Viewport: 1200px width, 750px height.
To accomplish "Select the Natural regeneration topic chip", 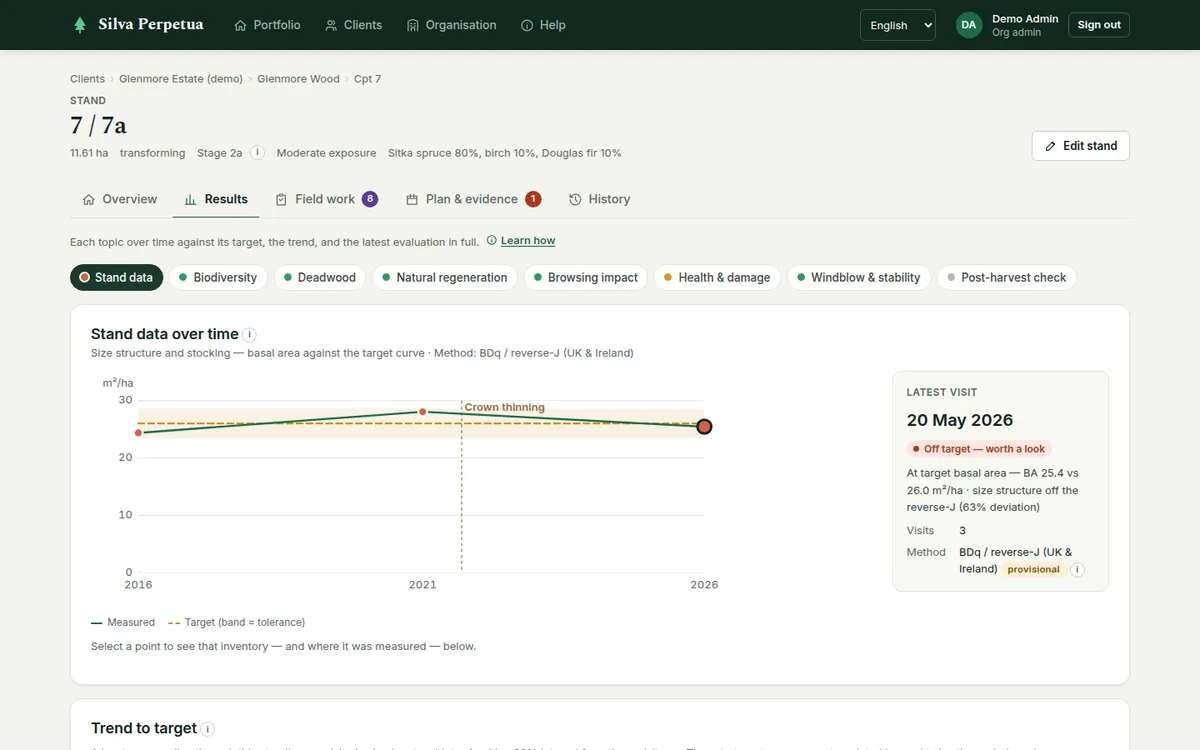I will [x=445, y=277].
